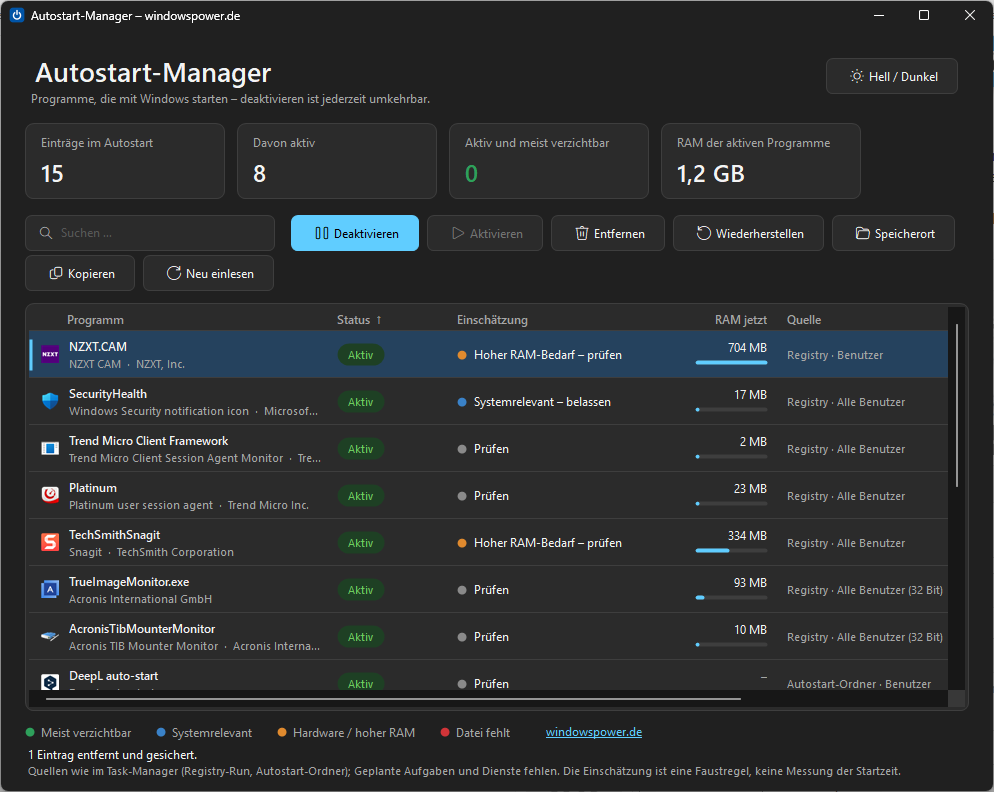Sort by the Quelle column header
This screenshot has width=994, height=792.
click(804, 320)
